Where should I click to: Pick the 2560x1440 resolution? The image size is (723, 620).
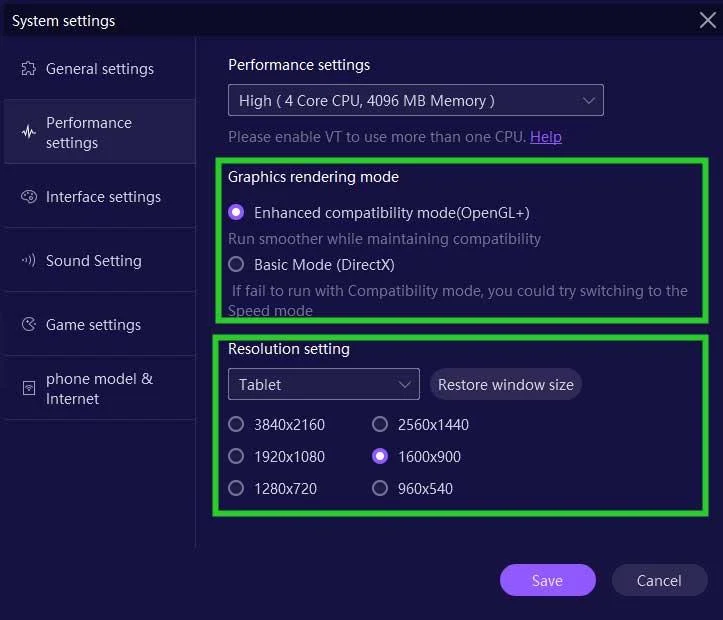(x=380, y=424)
